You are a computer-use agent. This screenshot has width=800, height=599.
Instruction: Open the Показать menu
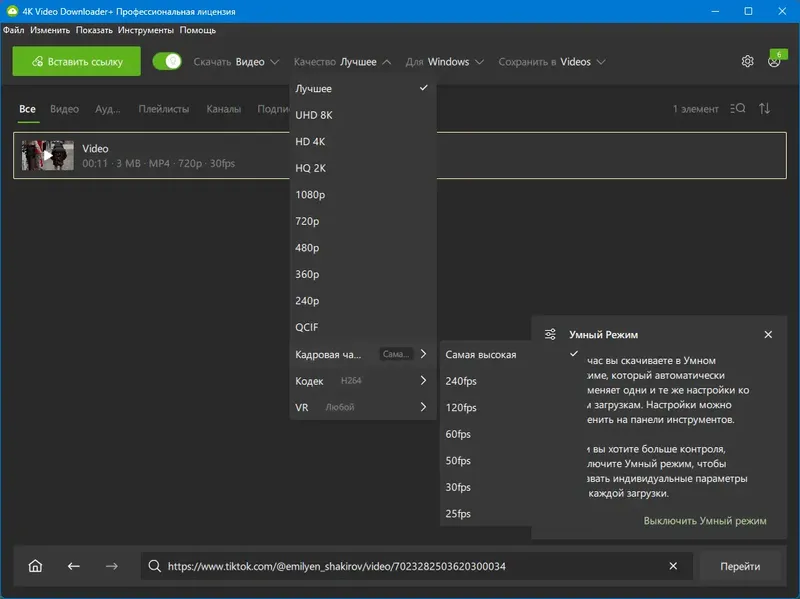[x=94, y=30]
